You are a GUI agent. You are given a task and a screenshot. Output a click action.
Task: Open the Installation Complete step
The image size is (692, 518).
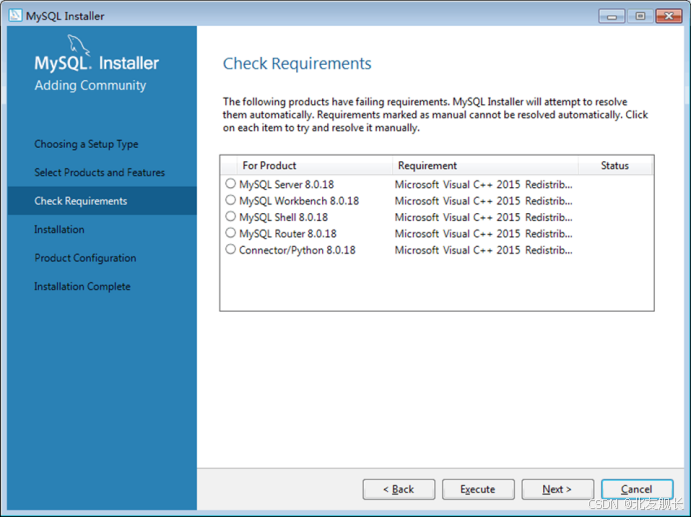coord(83,286)
